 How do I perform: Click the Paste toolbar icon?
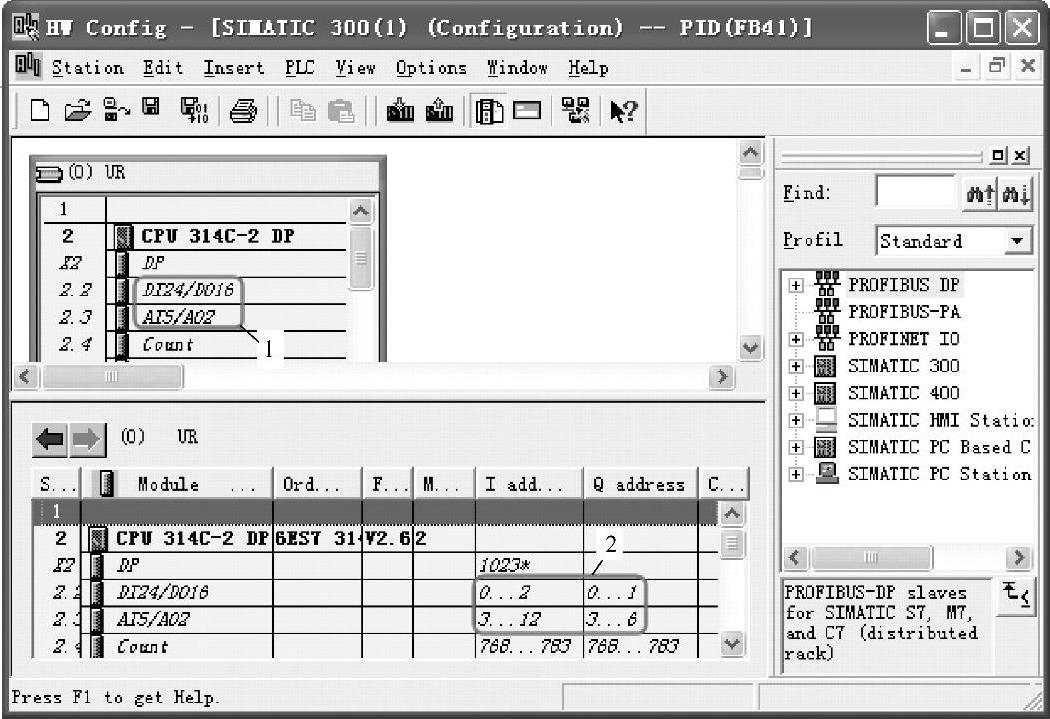point(341,110)
